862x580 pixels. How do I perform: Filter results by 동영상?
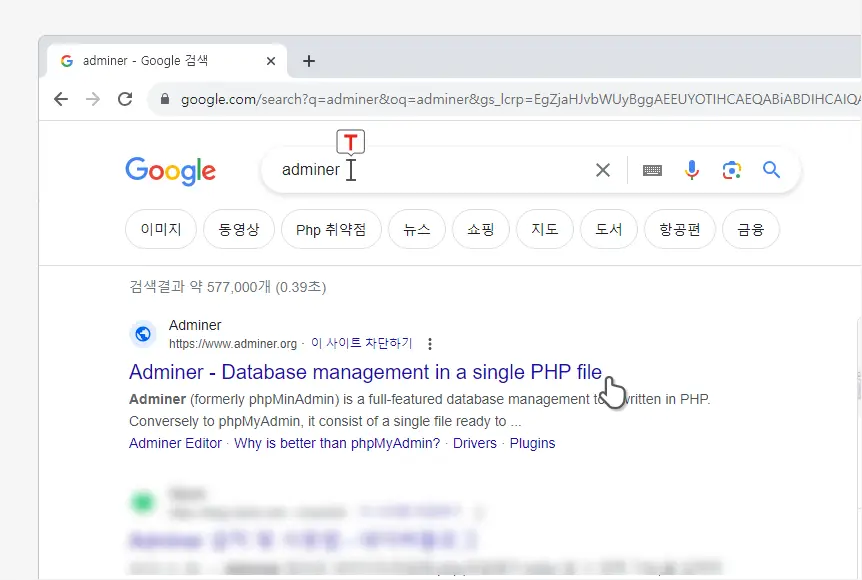(239, 229)
